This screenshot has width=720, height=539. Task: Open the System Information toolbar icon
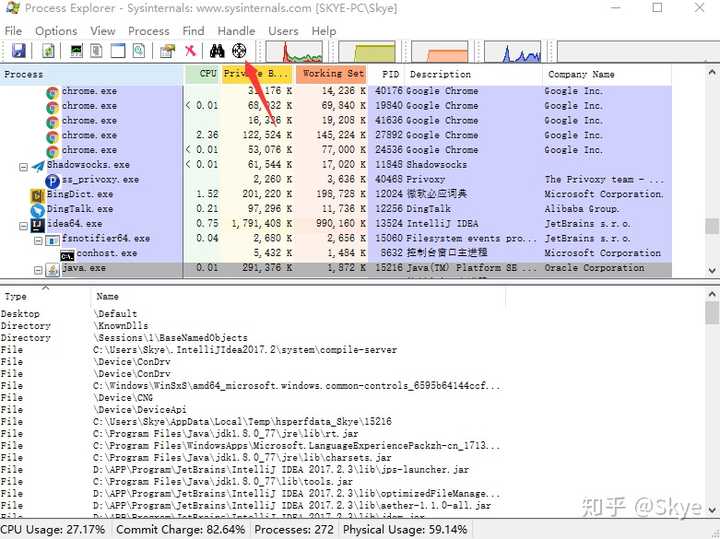tap(76, 51)
